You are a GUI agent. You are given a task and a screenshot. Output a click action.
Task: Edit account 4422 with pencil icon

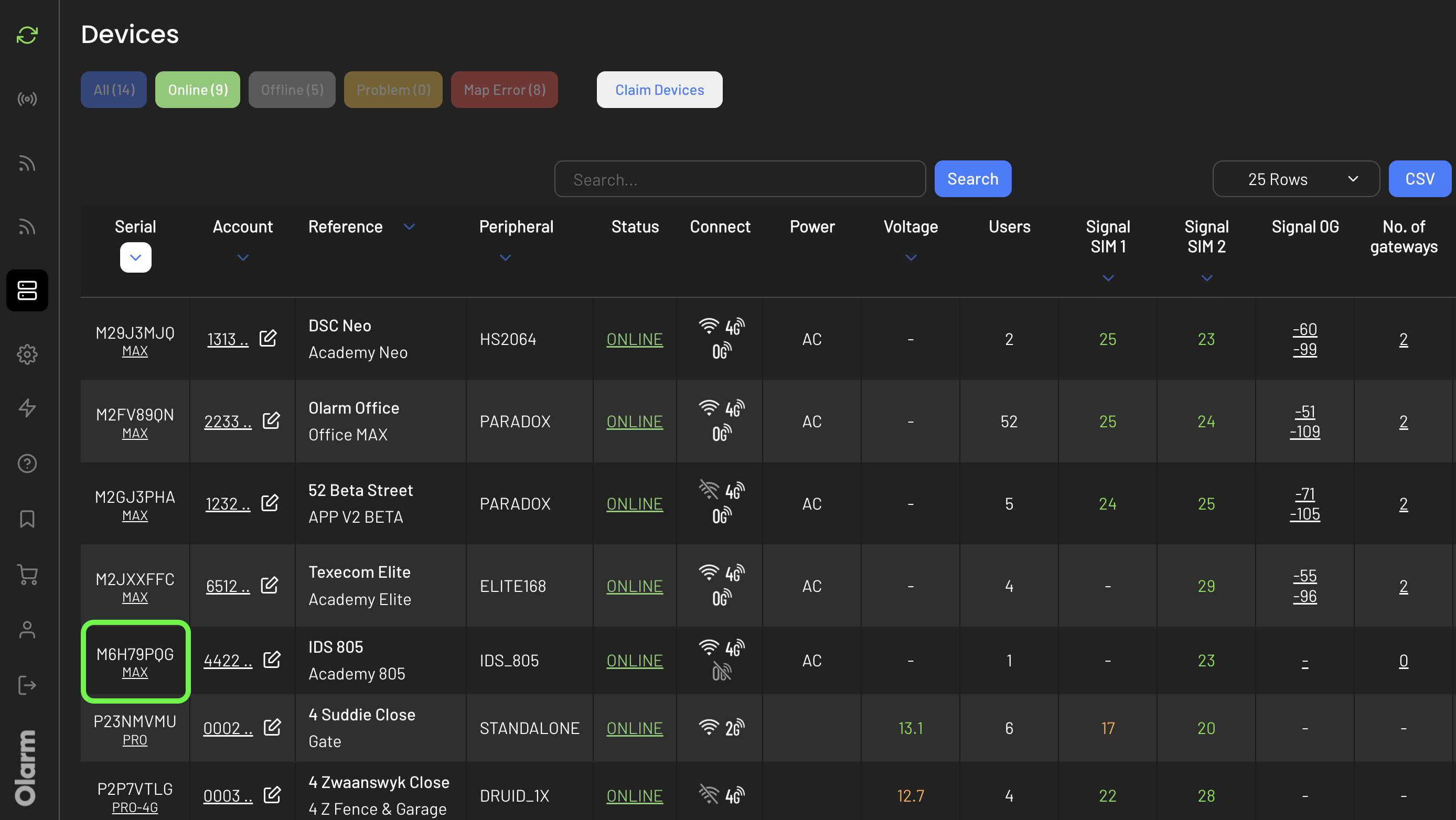point(272,660)
